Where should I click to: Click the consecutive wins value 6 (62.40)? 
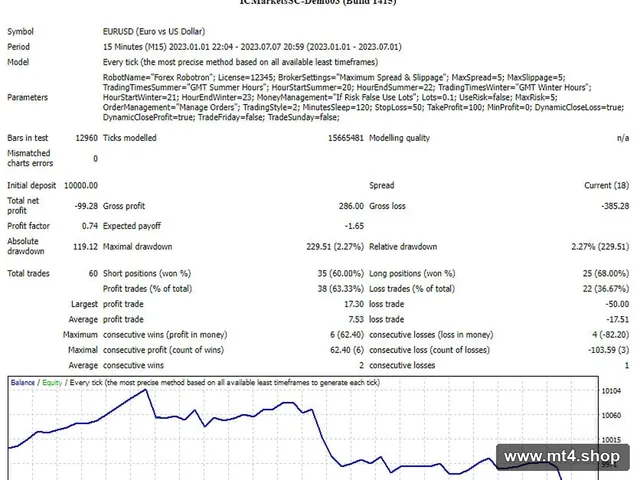coord(347,335)
